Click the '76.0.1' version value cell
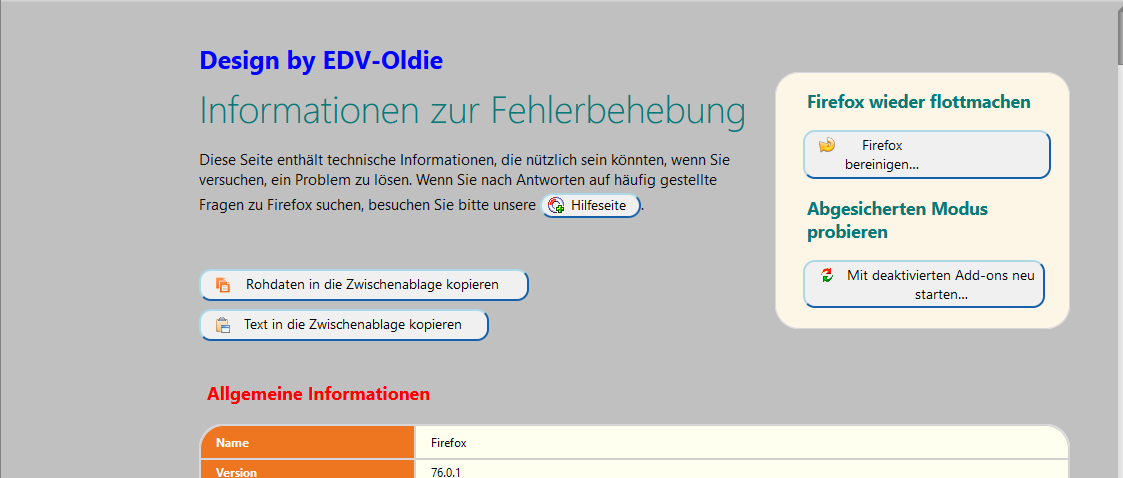This screenshot has width=1123, height=478. (x=741, y=469)
